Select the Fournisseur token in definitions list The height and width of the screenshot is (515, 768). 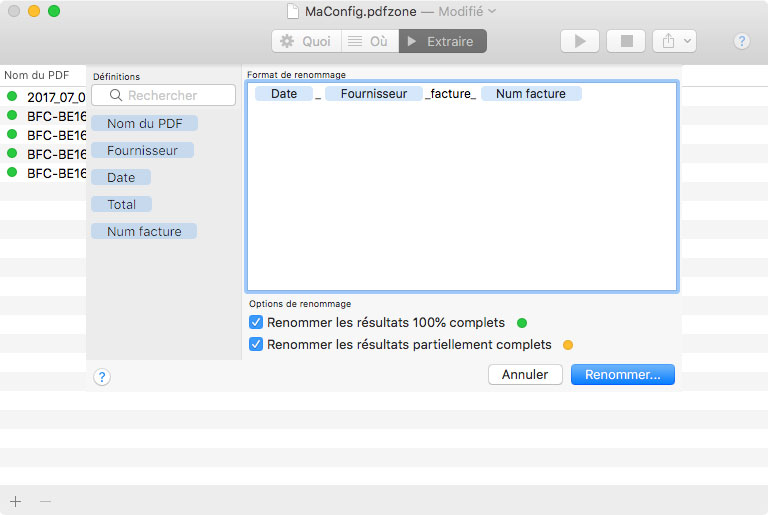pos(142,150)
